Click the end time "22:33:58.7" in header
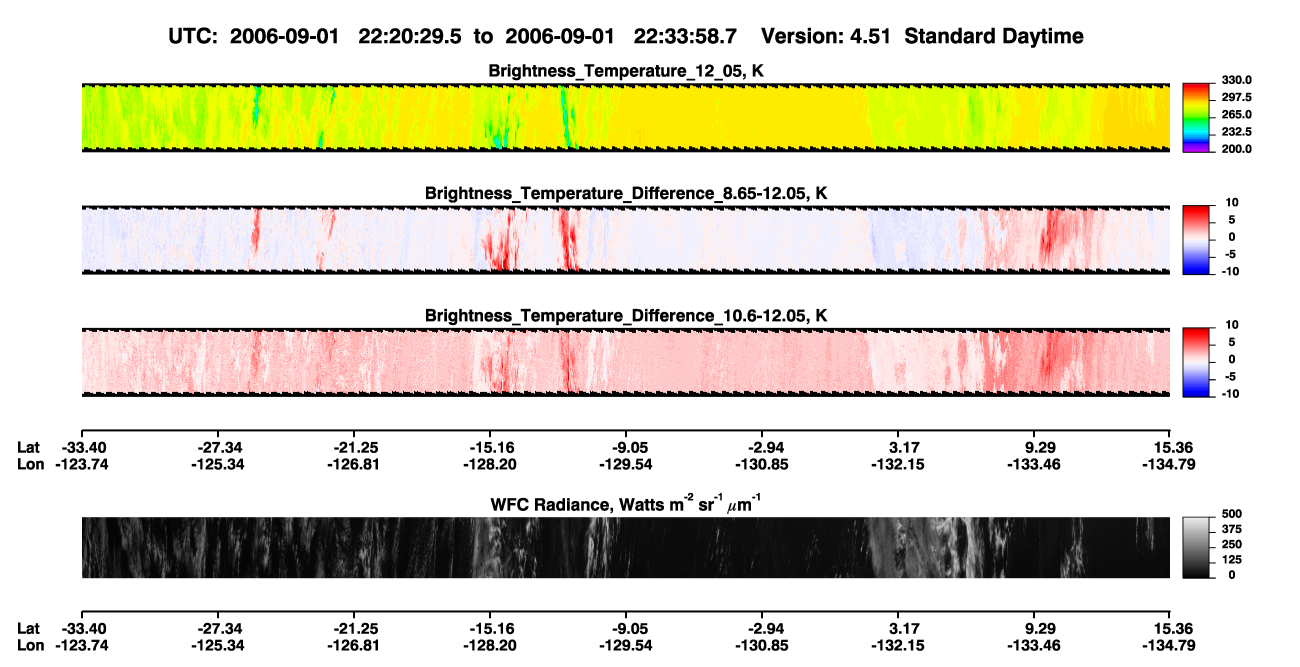Screen dimensions: 1300x667 [684, 36]
